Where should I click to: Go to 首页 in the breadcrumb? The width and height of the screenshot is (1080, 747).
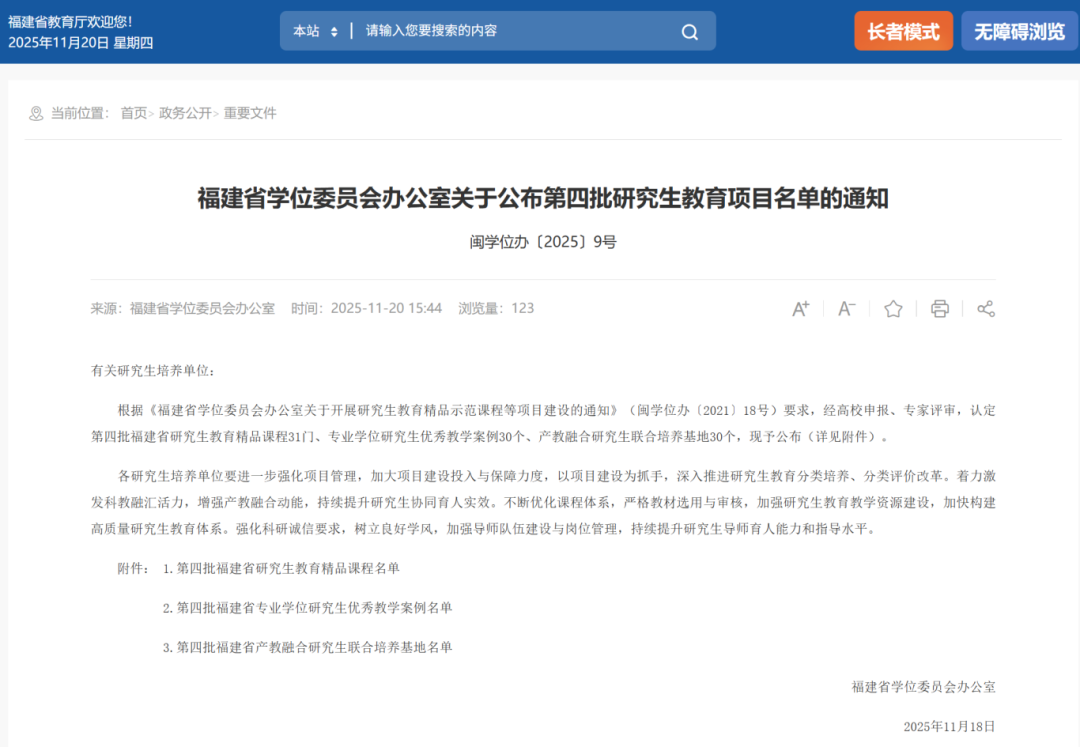click(133, 114)
